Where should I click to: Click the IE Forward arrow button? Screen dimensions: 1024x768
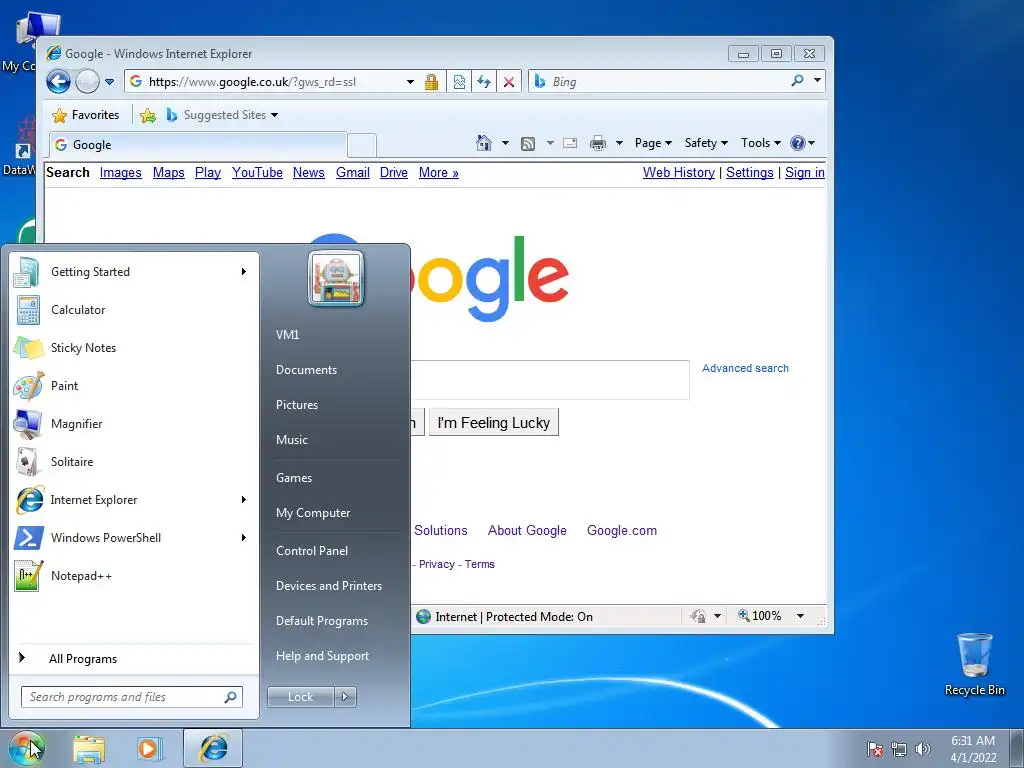(88, 82)
